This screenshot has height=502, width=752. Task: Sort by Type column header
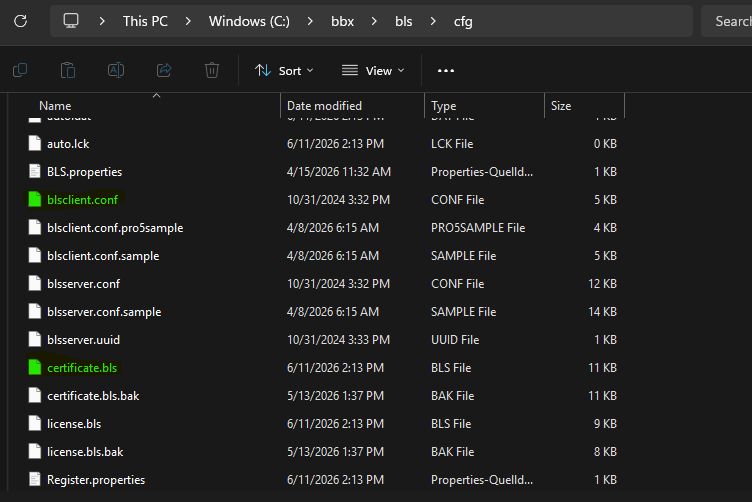click(x=444, y=105)
